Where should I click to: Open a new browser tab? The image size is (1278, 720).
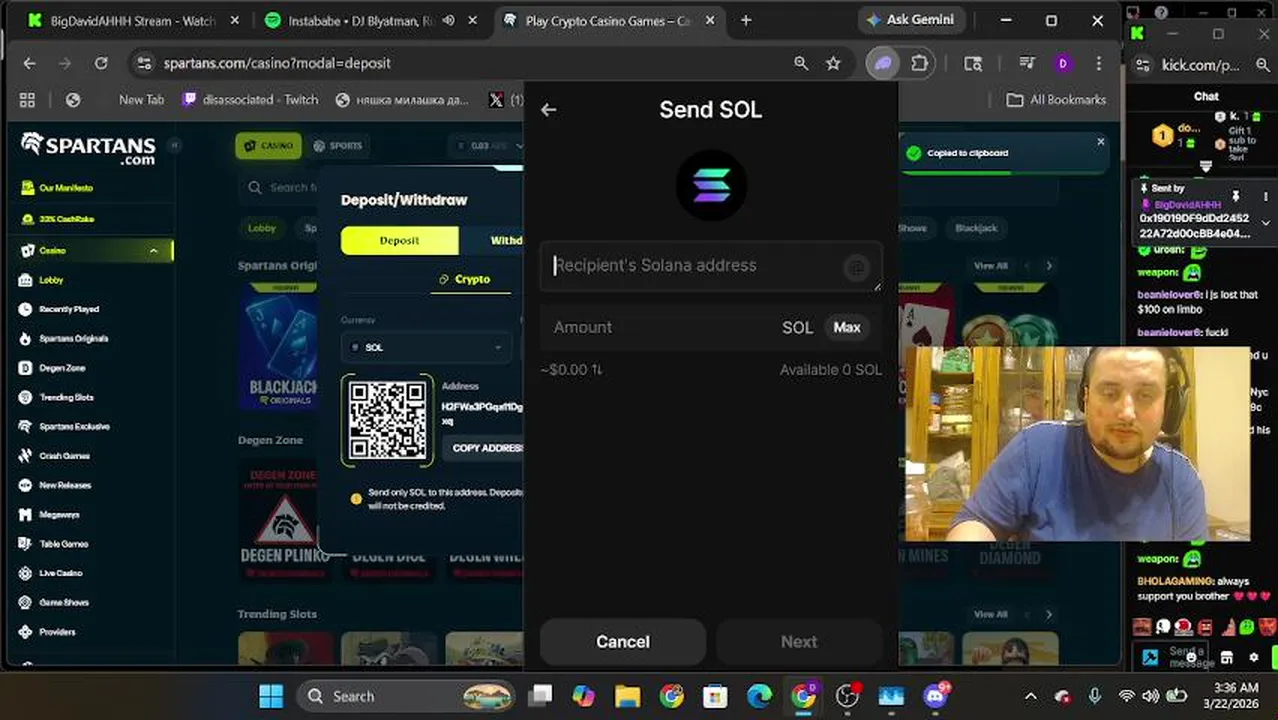(x=746, y=20)
